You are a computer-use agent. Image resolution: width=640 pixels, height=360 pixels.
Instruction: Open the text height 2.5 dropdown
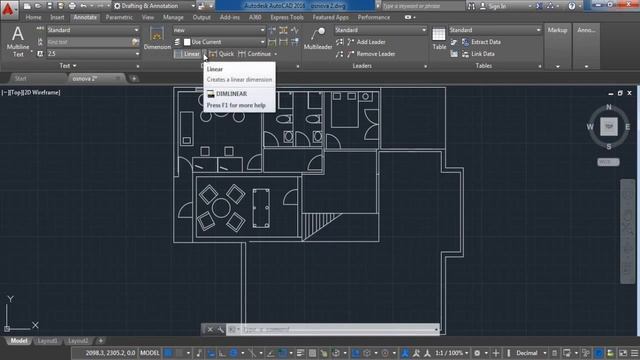(93, 53)
